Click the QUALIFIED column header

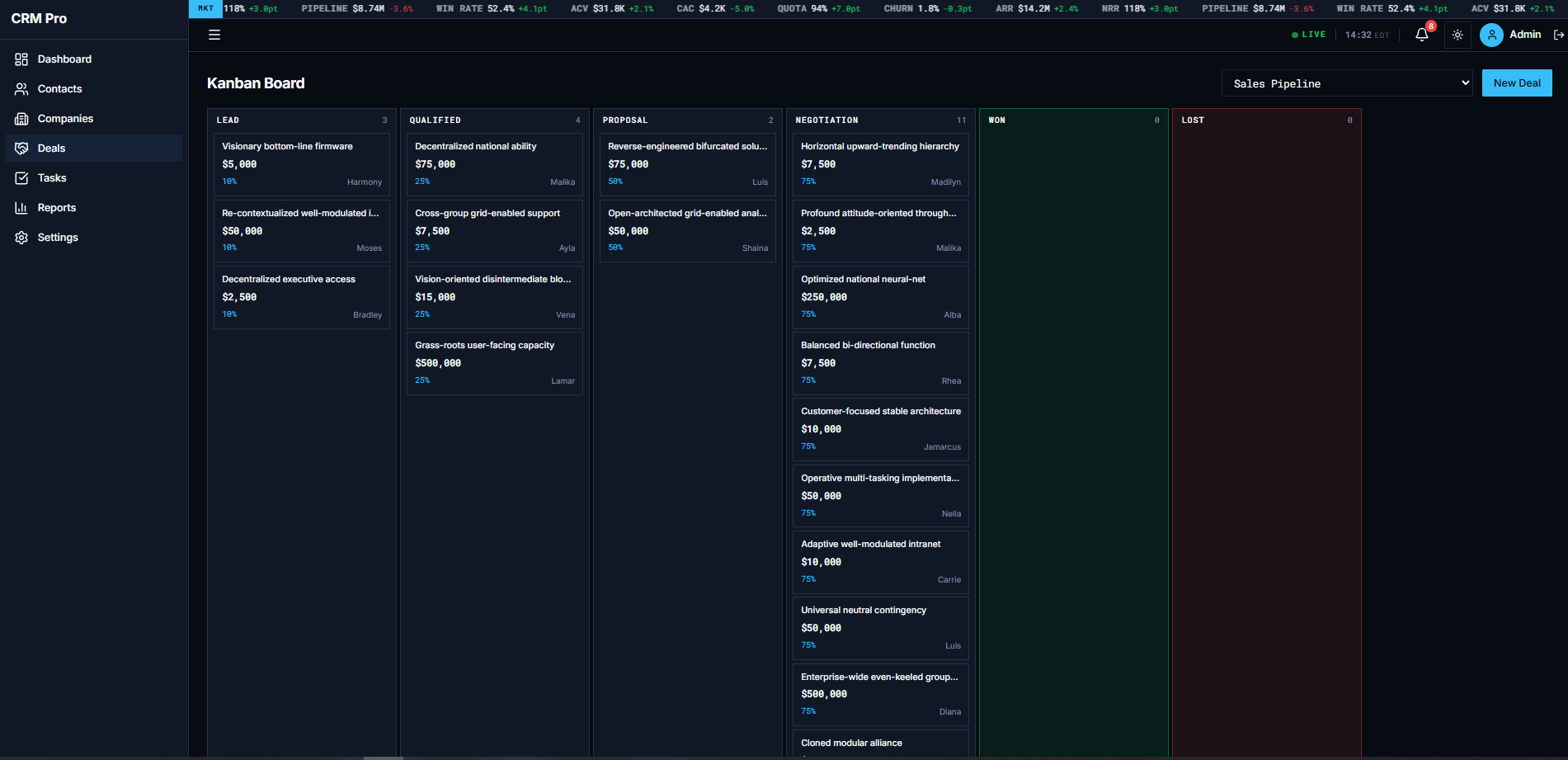click(x=495, y=120)
